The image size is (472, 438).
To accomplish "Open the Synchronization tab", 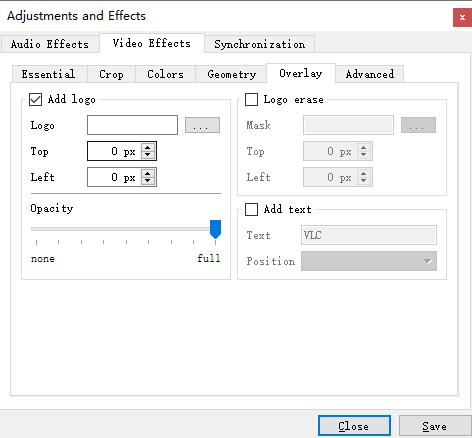I will tap(259, 44).
